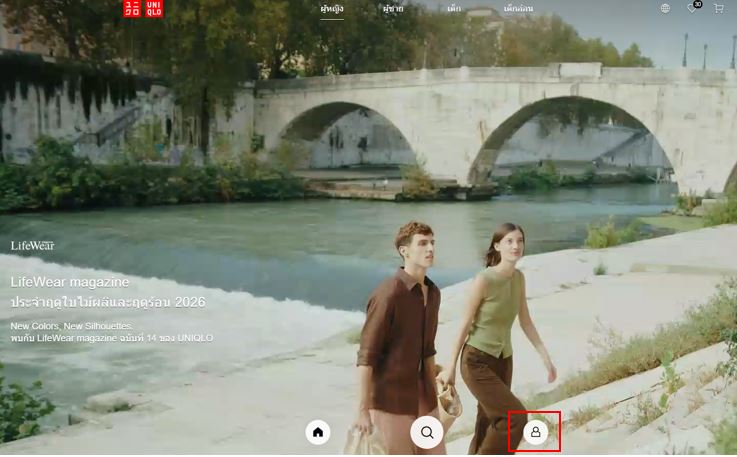Open the language globe icon
The width and height of the screenshot is (737, 457).
click(665, 8)
